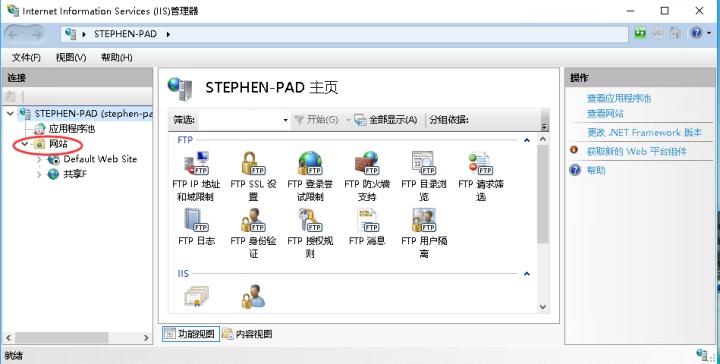Click connections pane scroll right arrow
This screenshot has width=720, height=364.
point(146,338)
